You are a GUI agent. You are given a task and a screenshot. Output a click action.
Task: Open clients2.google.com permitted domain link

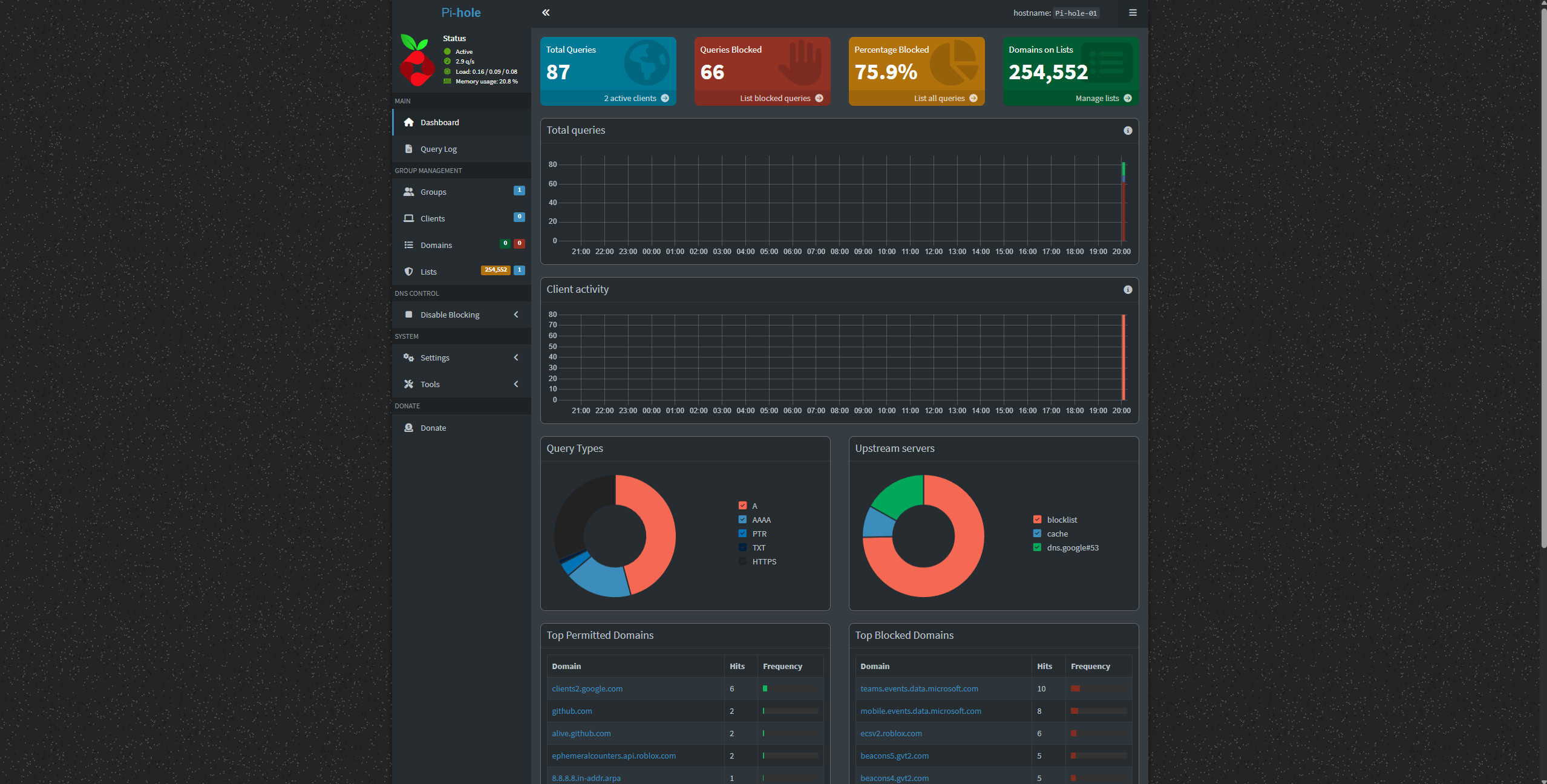[587, 688]
